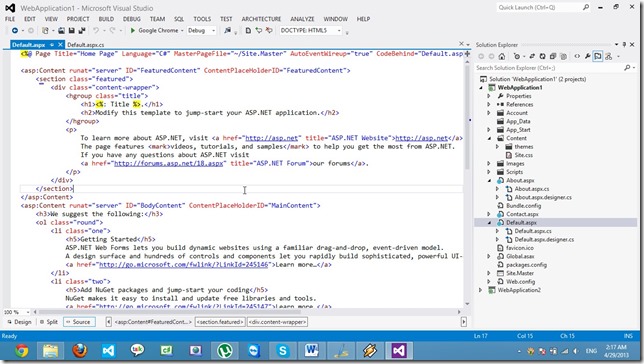
Task: Open the browser selector dropdown beside Google Chrome
Action: click(x=182, y=30)
